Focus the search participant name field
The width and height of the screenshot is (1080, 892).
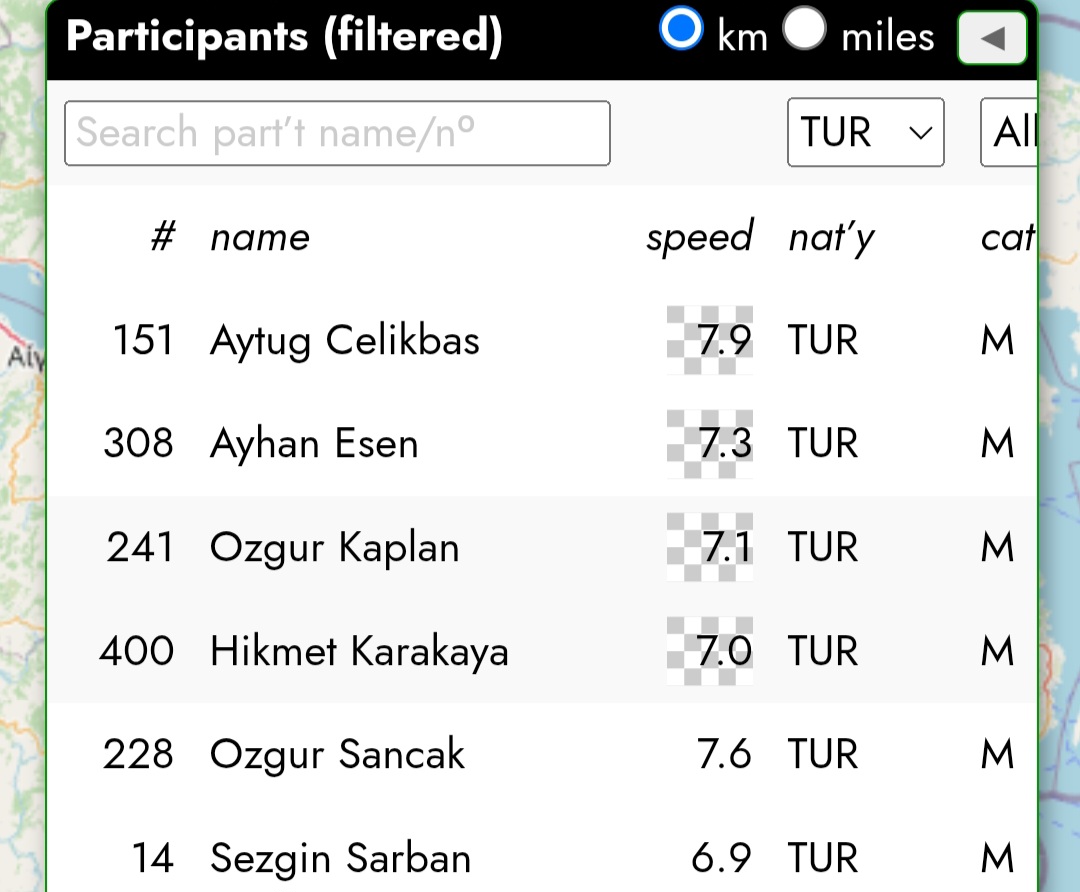pos(337,133)
